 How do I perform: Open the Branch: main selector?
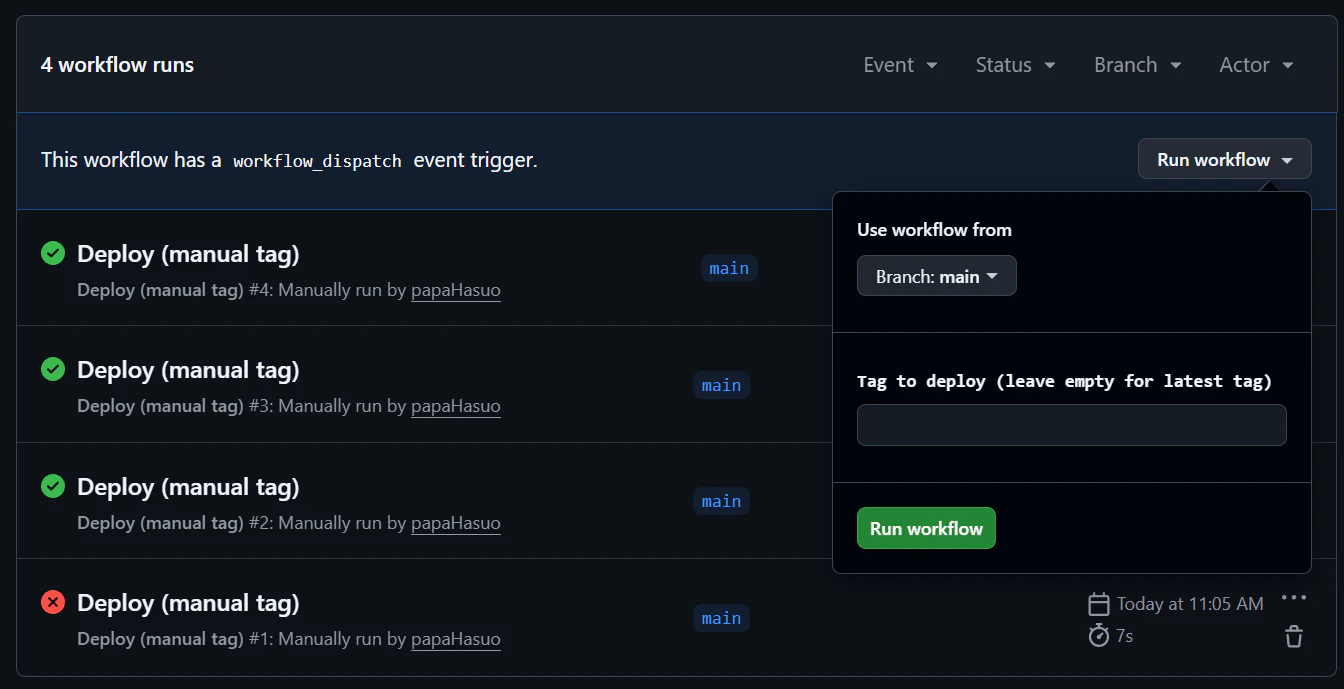[x=937, y=276]
